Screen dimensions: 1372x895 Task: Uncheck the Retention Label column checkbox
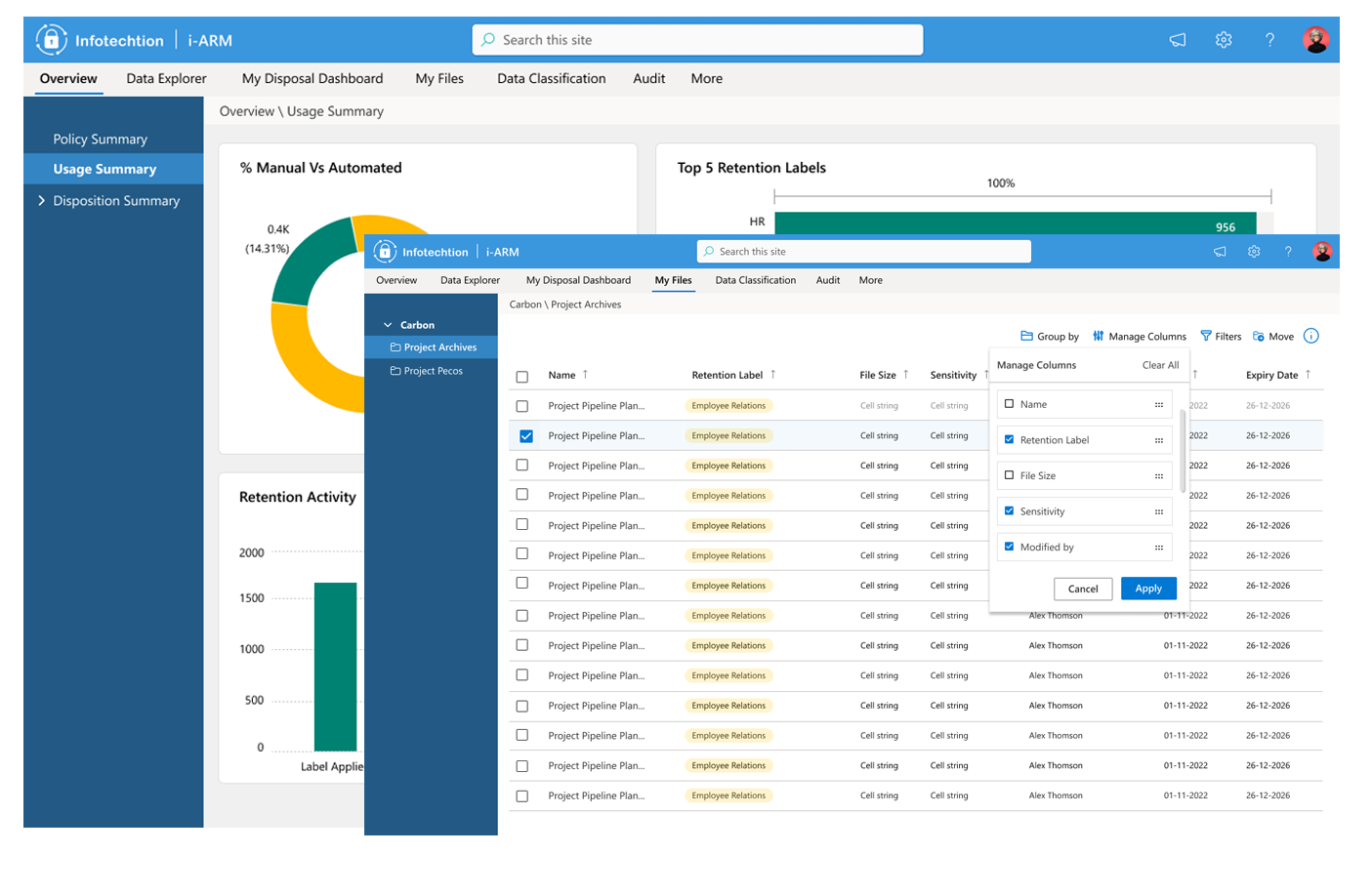(1010, 439)
